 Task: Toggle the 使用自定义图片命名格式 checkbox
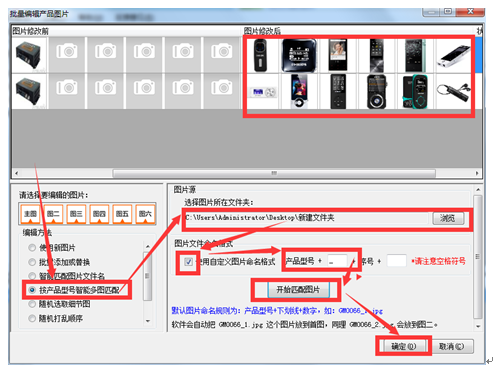tap(188, 262)
